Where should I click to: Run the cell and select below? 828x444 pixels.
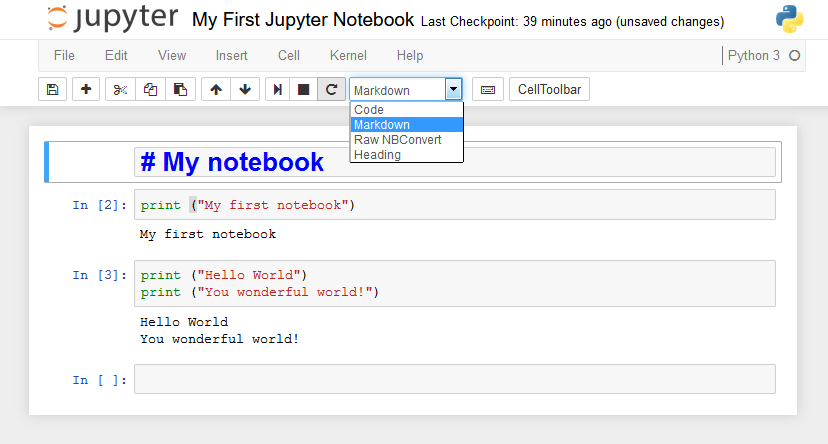[277, 89]
